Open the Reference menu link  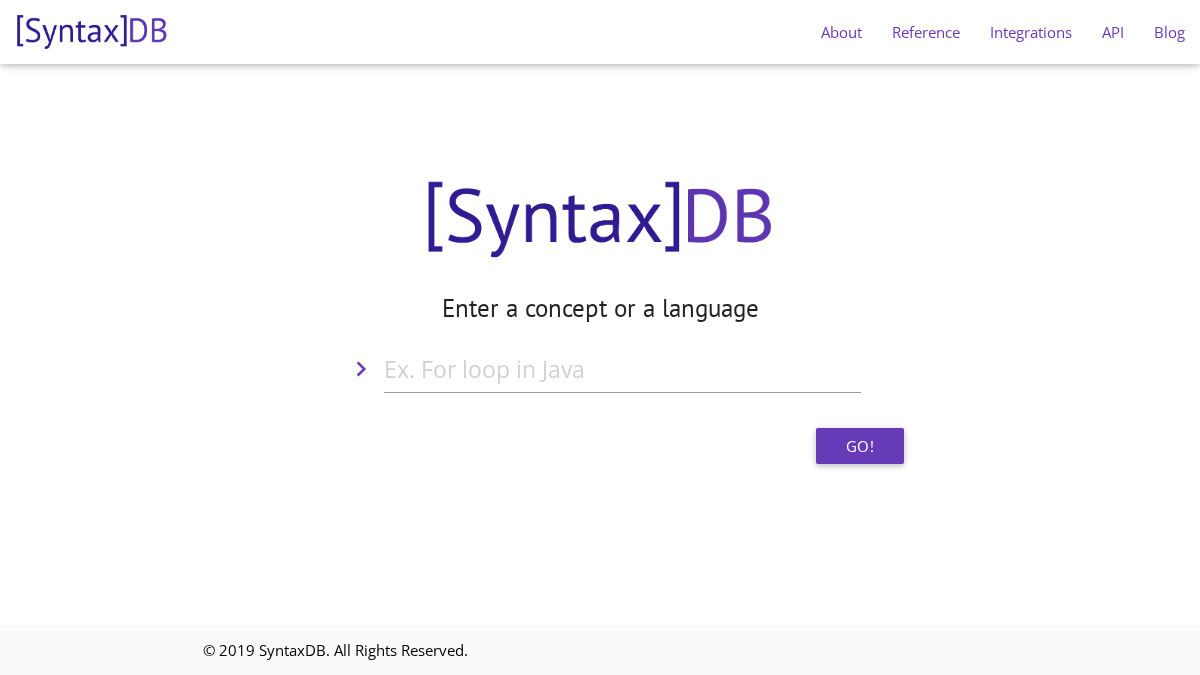(x=926, y=32)
